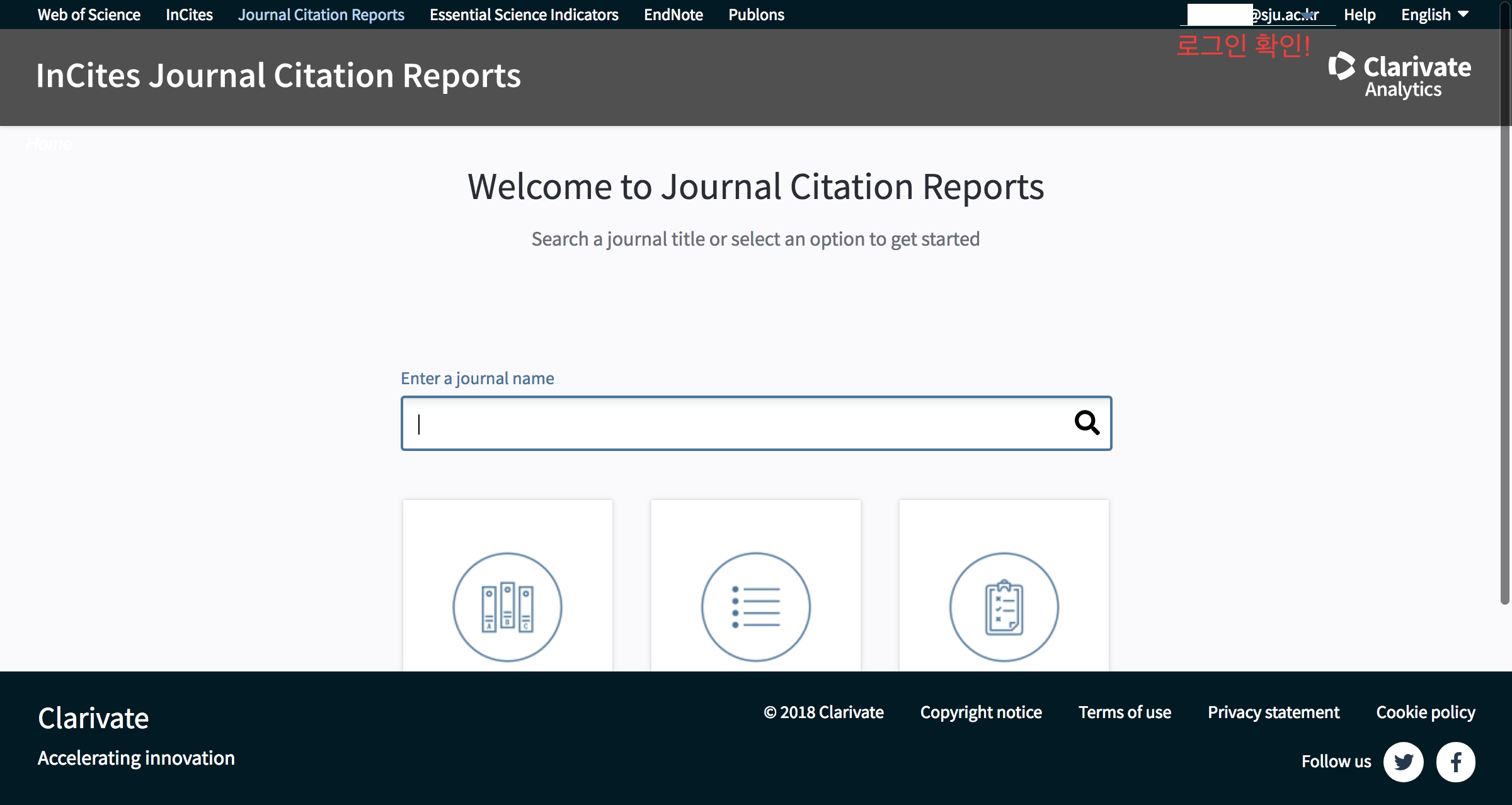
Task: Click the Accelerating innovation tagline
Action: pos(136,758)
